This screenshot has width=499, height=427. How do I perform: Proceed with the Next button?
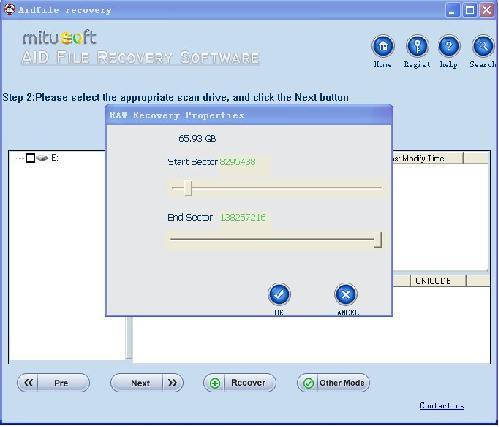(147, 383)
